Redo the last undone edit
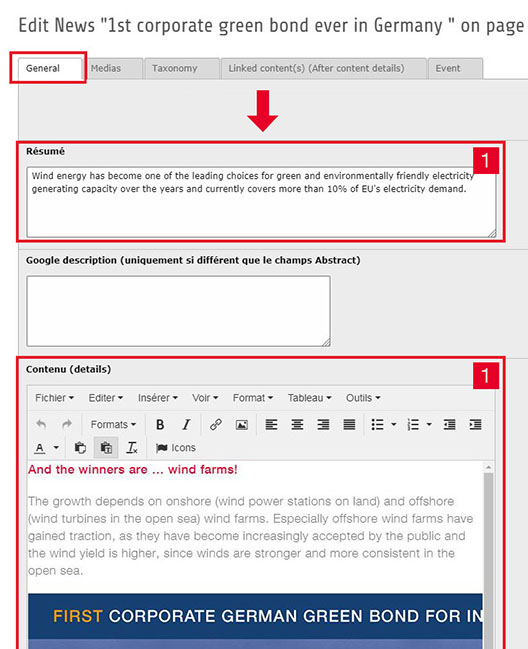Image resolution: width=528 pixels, height=649 pixels. [67, 425]
